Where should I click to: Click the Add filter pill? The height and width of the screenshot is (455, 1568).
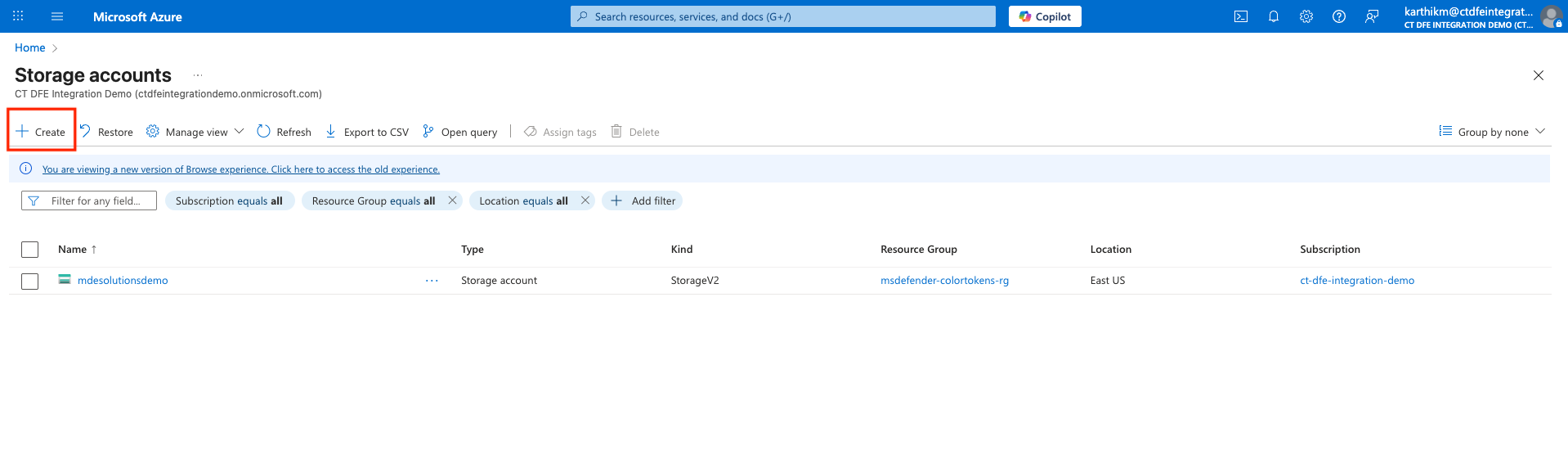pyautogui.click(x=643, y=200)
